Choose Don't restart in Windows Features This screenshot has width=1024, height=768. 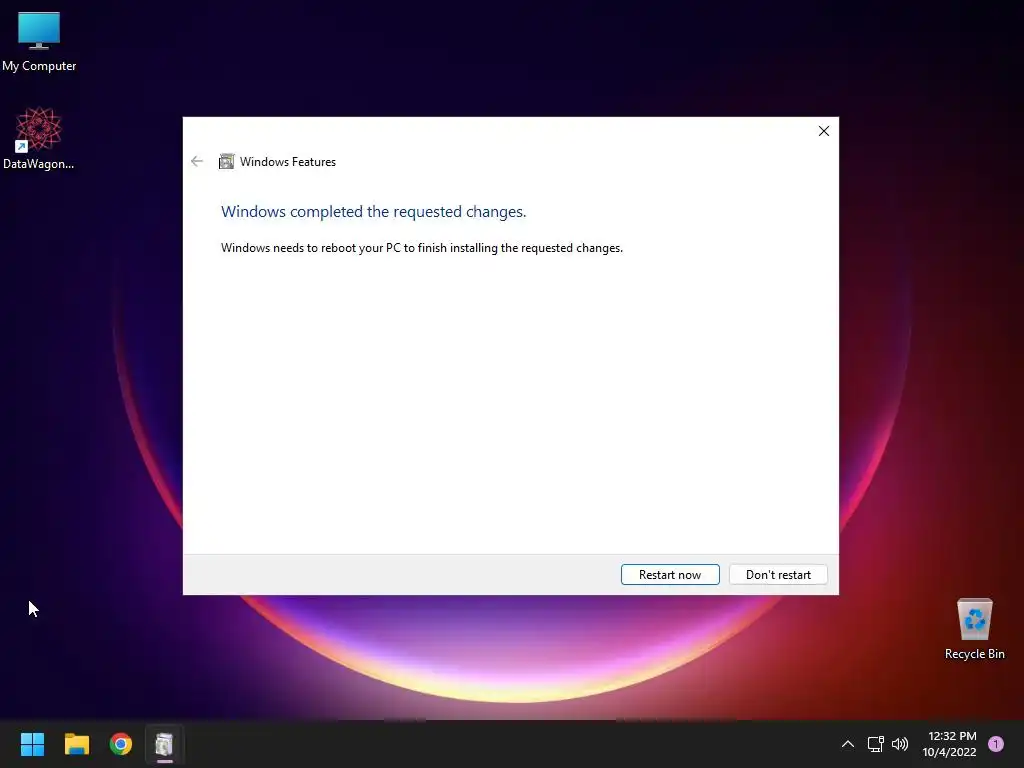tap(778, 575)
